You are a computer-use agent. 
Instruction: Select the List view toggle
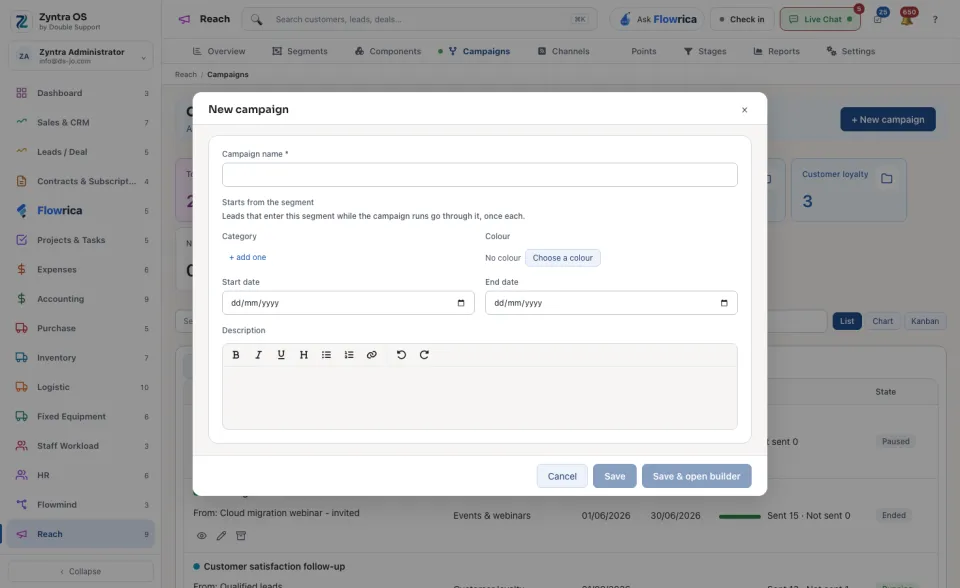(847, 321)
